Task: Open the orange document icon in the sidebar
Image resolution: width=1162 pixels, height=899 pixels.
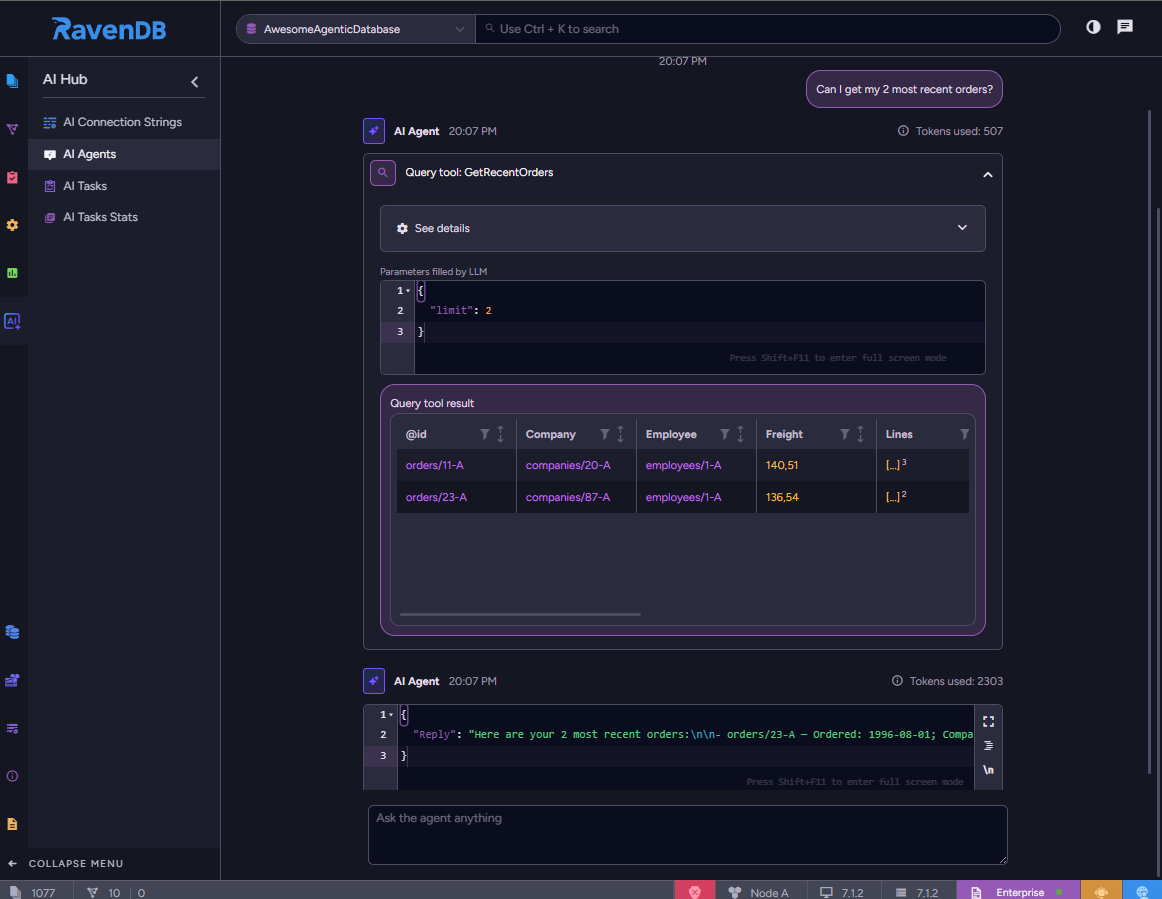Action: [12, 824]
